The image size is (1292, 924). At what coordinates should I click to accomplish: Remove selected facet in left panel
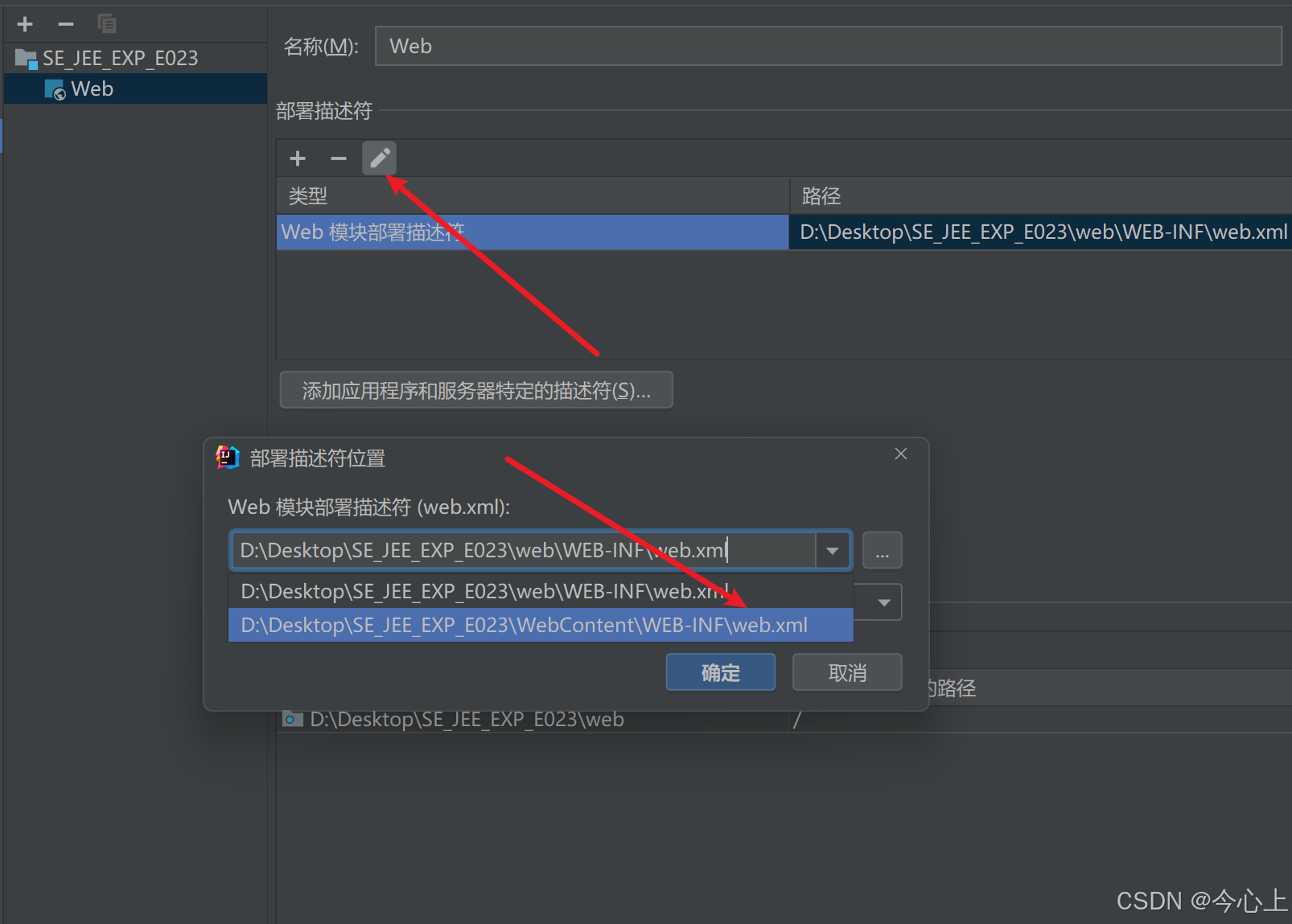pos(66,24)
